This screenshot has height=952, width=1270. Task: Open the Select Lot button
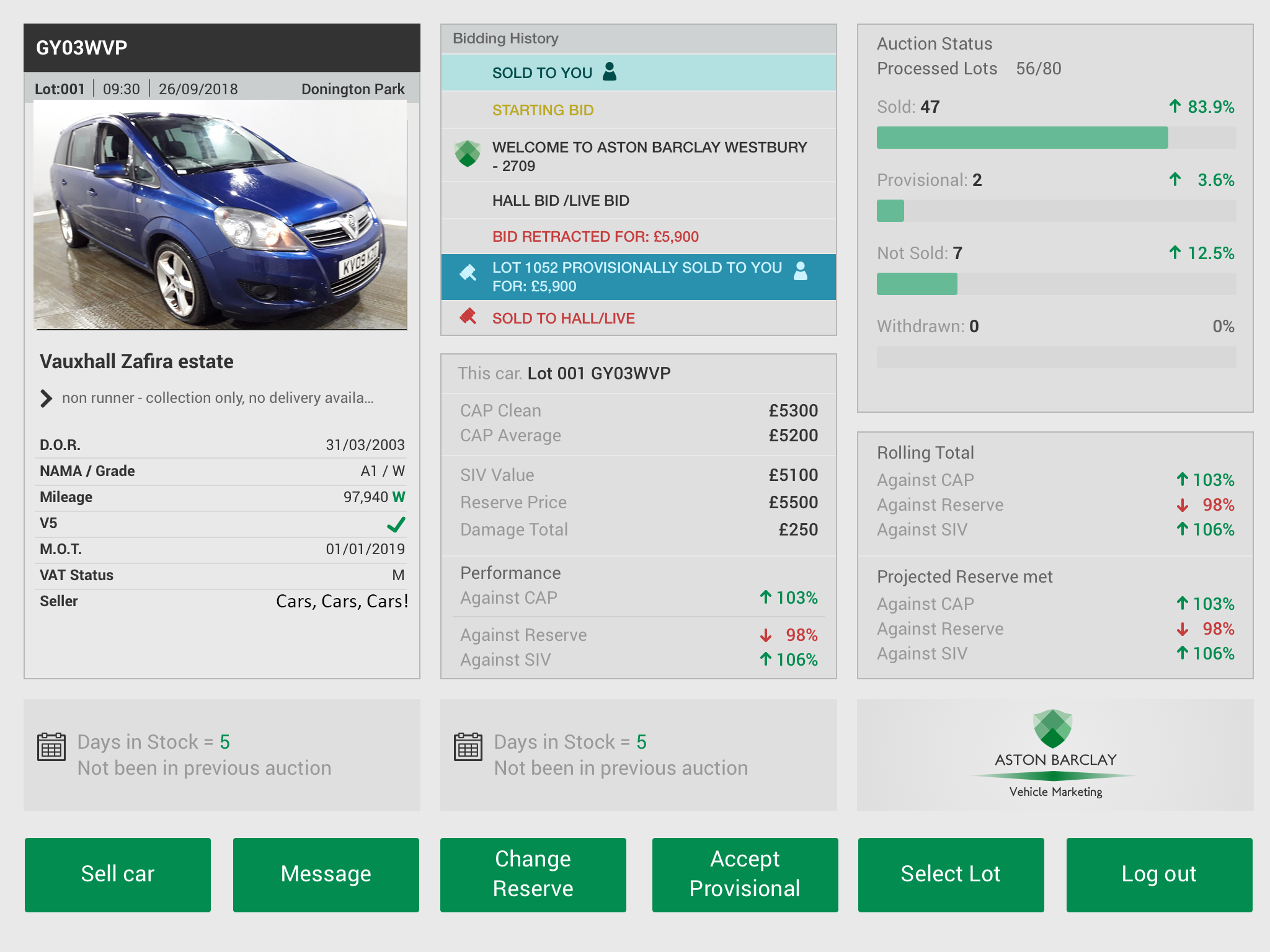pyautogui.click(x=950, y=874)
